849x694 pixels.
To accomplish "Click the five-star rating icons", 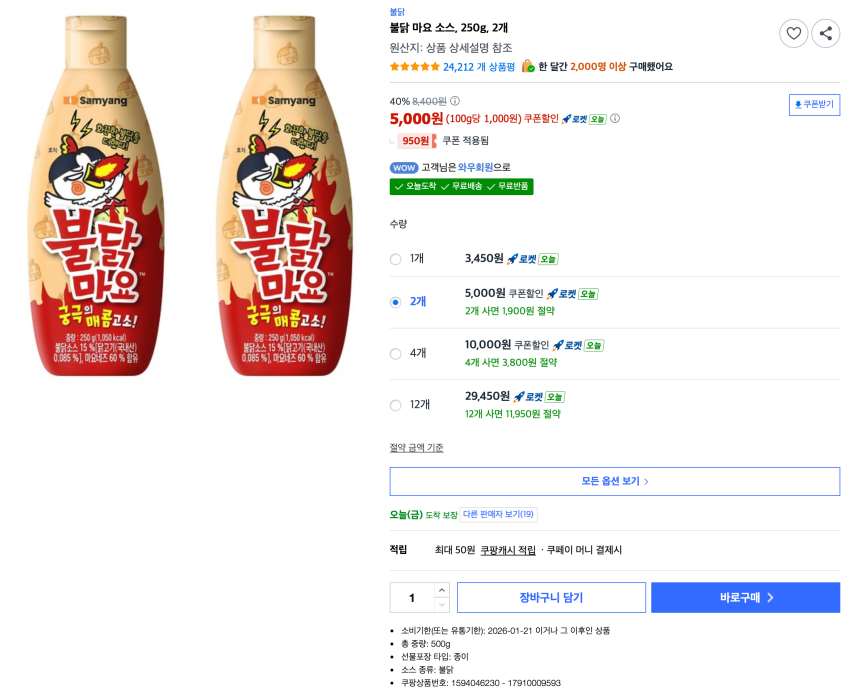I will click(414, 67).
